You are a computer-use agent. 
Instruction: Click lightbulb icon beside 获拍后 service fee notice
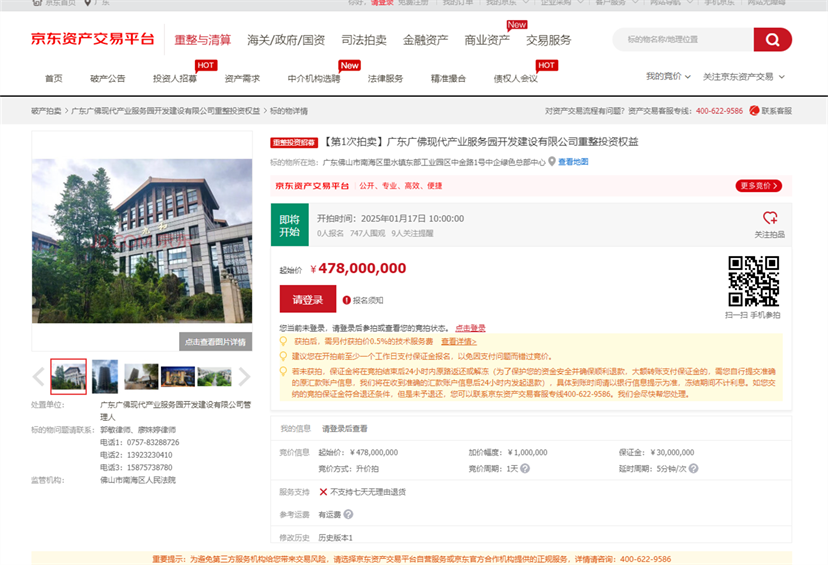coord(284,341)
